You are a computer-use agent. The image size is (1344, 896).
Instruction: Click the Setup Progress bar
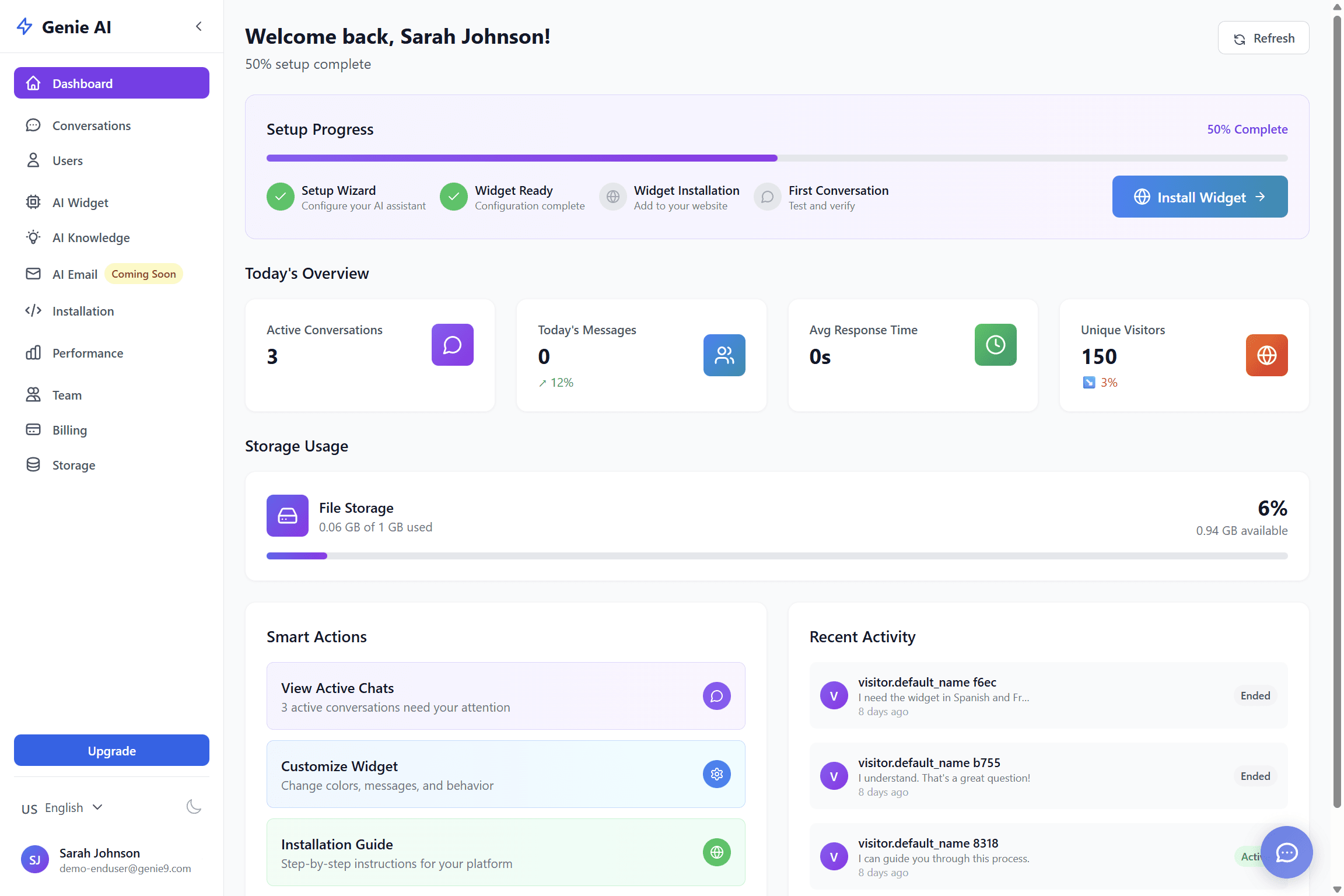pos(776,158)
